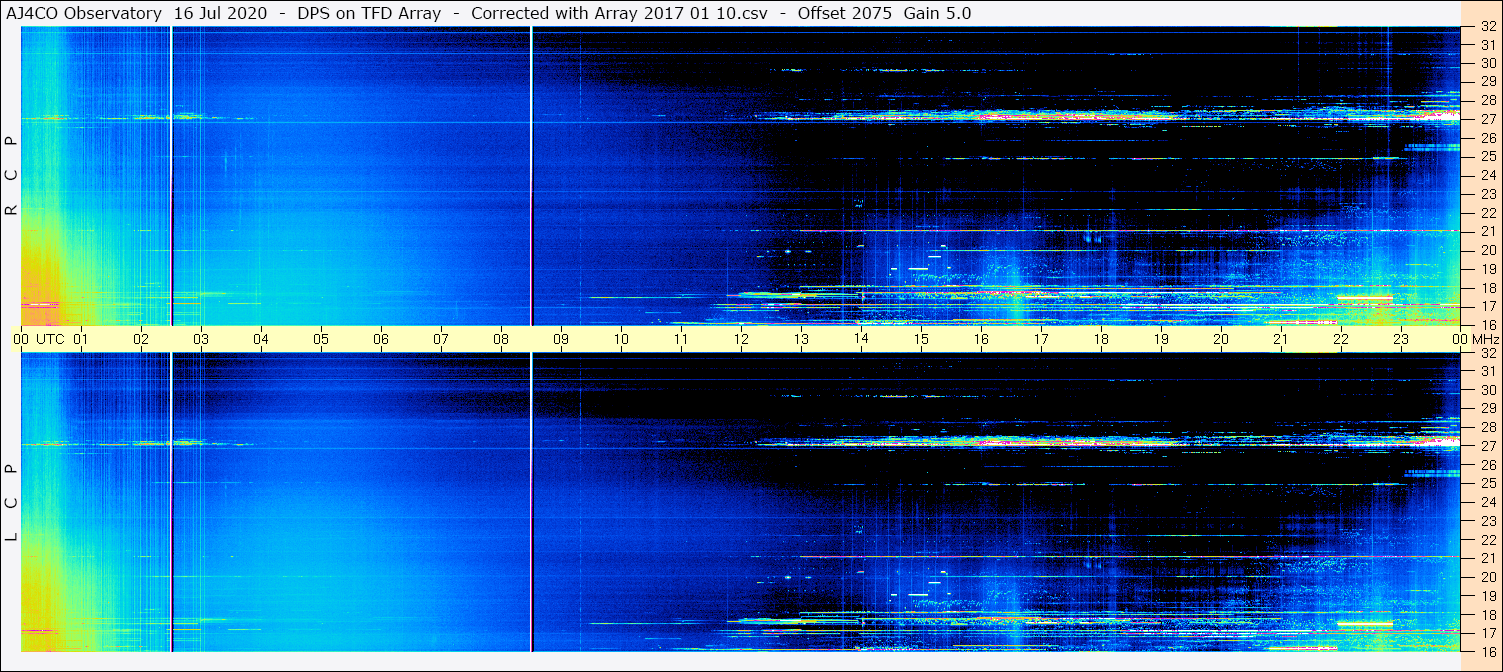The width and height of the screenshot is (1503, 672).
Task: Click hour '14' on the UTC axis
Action: 861,339
